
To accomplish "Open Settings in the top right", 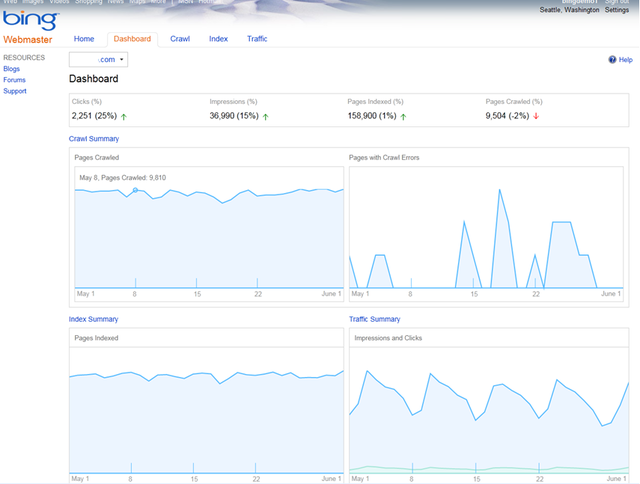I will (x=617, y=10).
